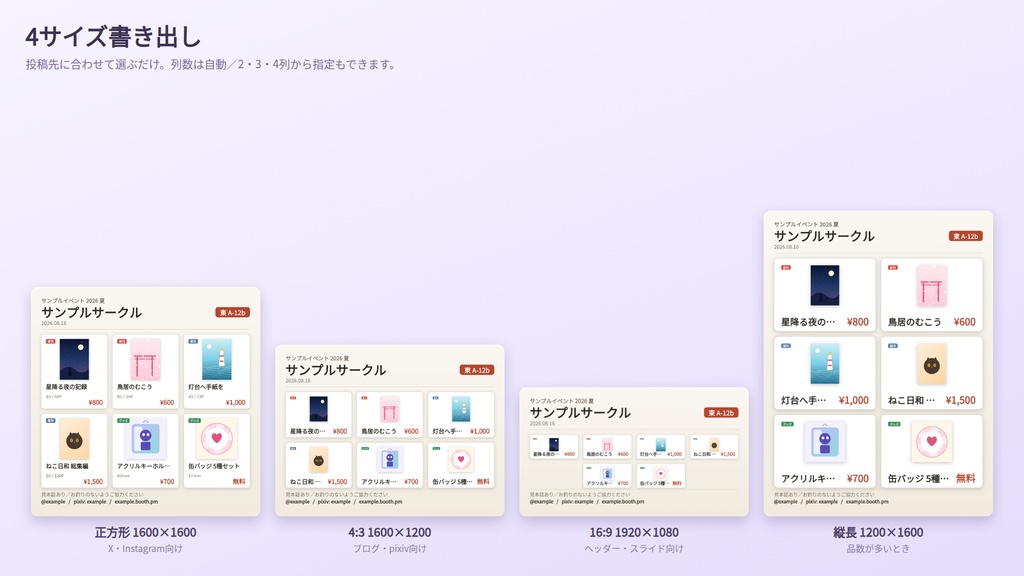Click the 東 A-12b booth badge in the square preview
This screenshot has height=576, width=1024.
pyautogui.click(x=232, y=313)
